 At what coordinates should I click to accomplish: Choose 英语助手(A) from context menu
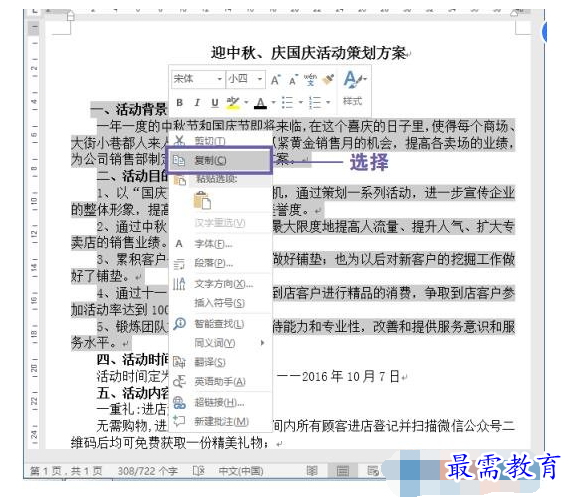(x=220, y=381)
